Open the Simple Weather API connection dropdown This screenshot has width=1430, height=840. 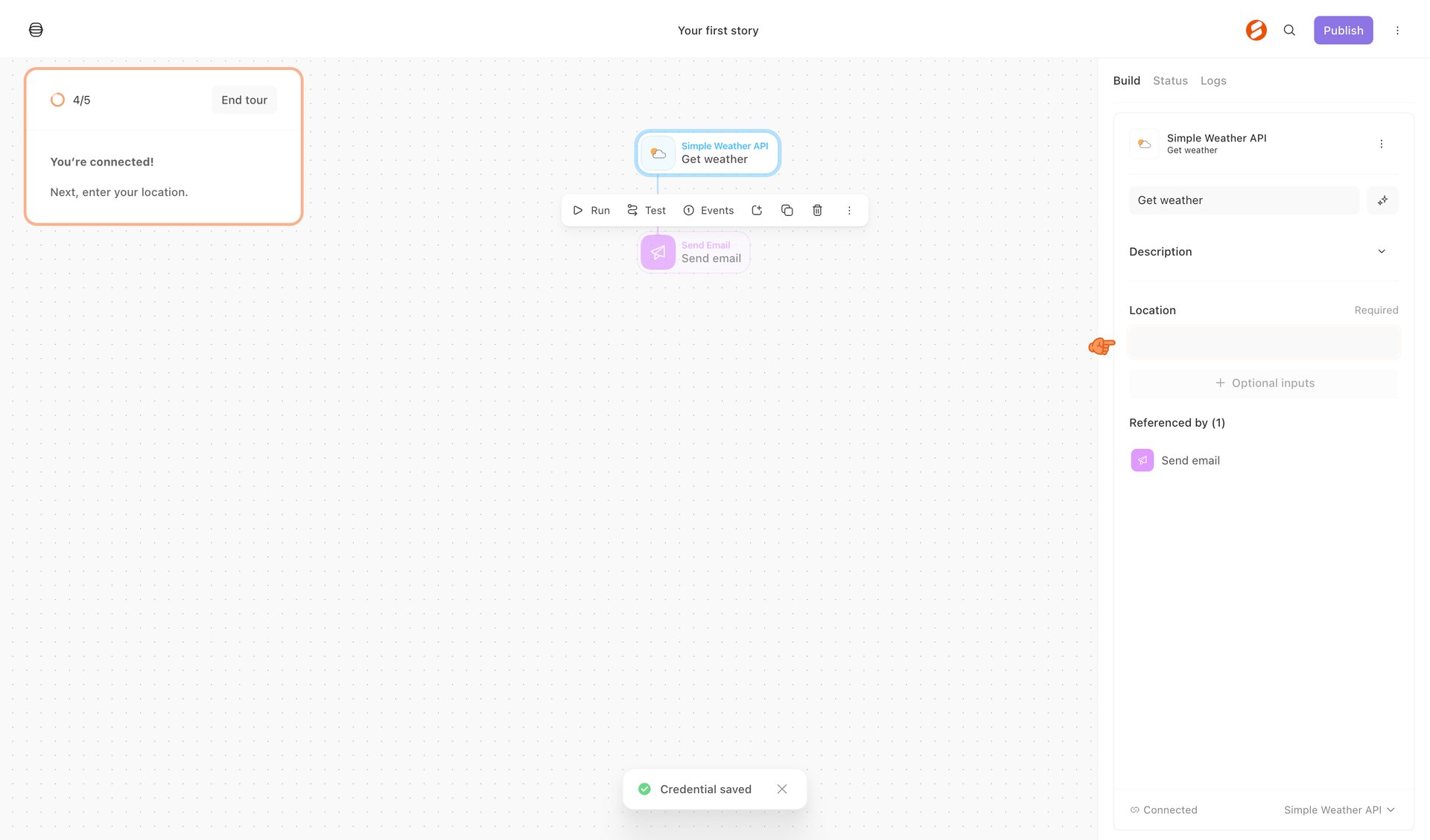tap(1338, 809)
